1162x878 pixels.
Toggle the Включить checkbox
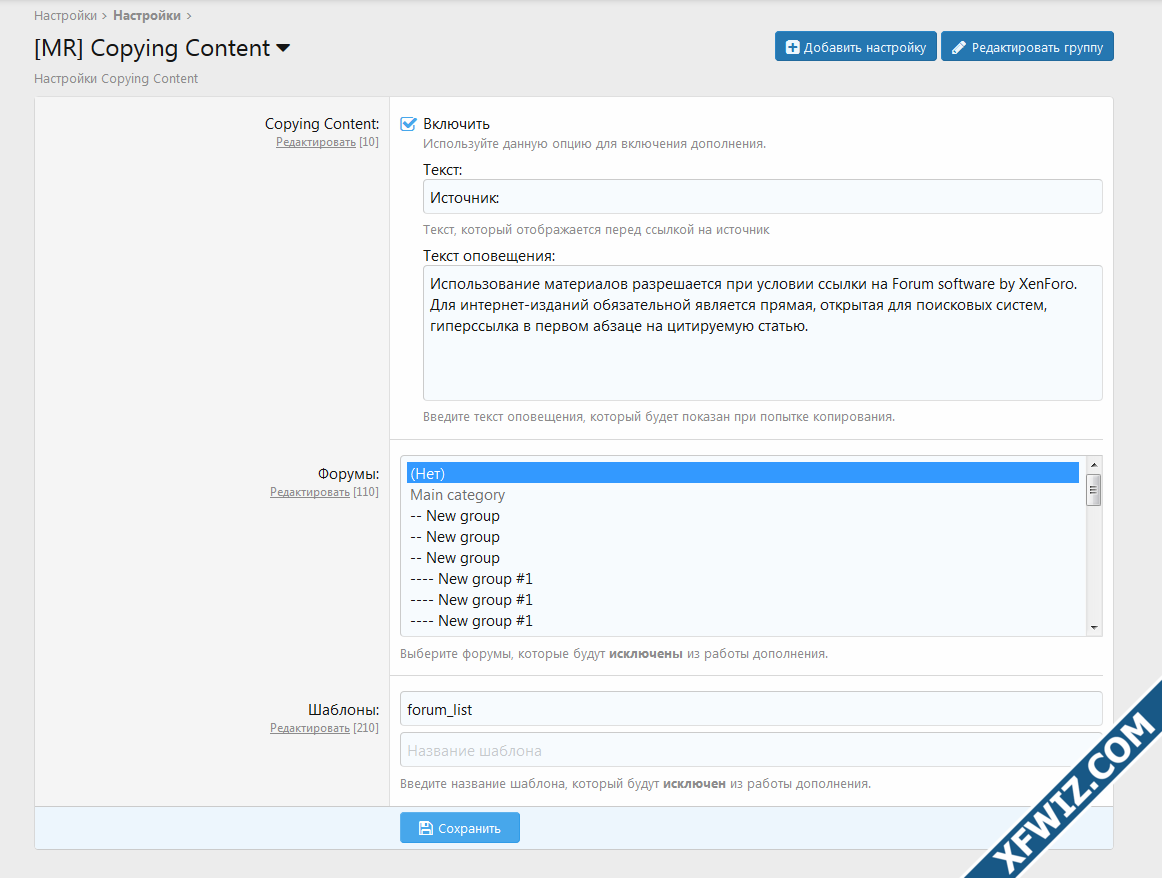408,124
